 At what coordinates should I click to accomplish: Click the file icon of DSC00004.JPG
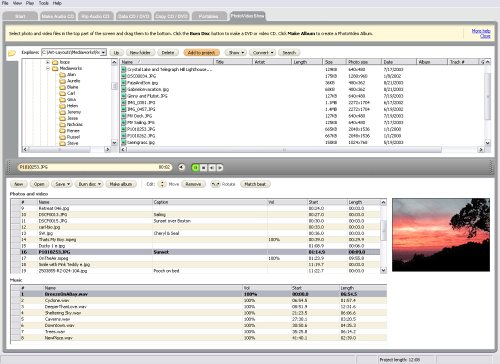click(124, 76)
